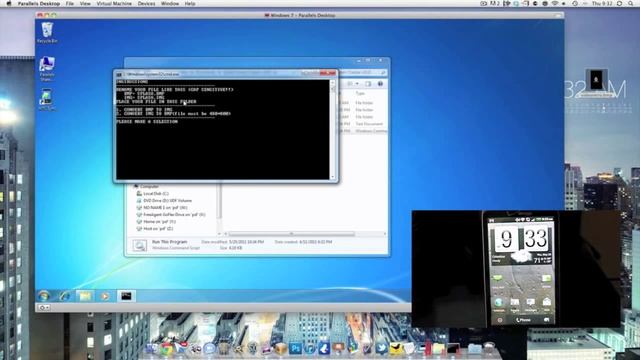Open the iTunes icon in the Dock

click(x=309, y=349)
